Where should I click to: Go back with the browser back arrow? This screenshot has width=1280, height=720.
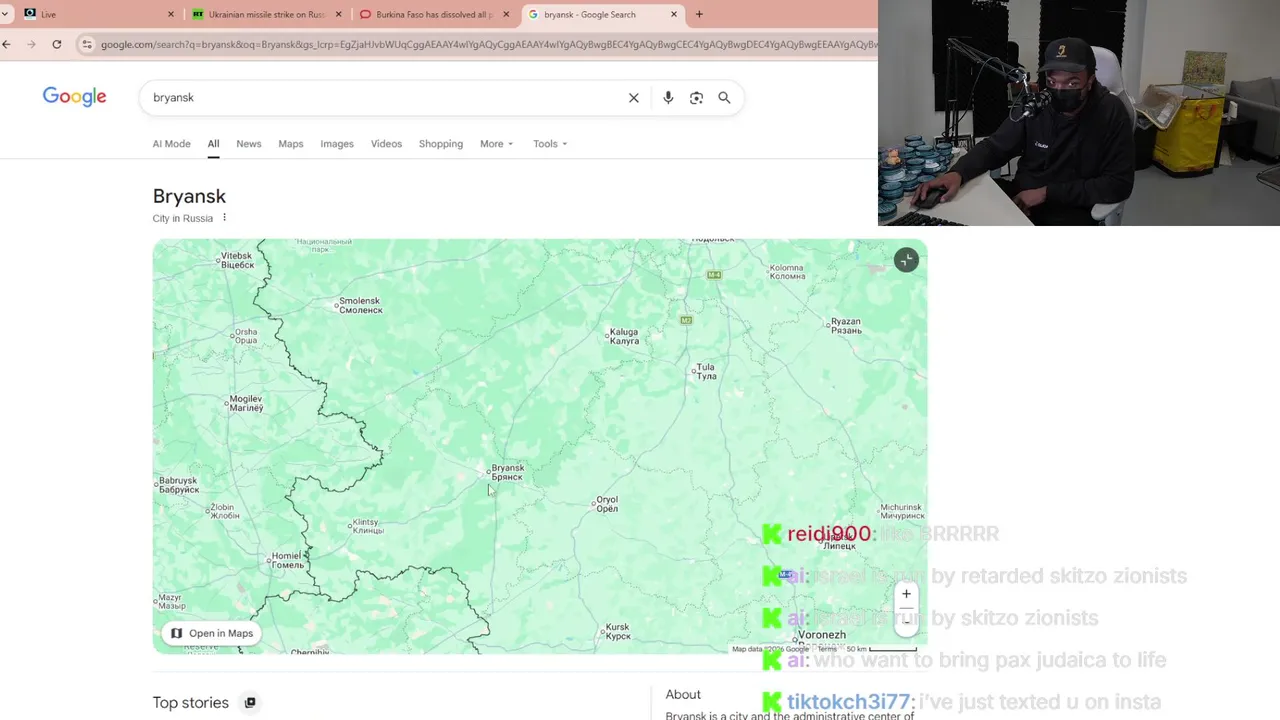7,44
